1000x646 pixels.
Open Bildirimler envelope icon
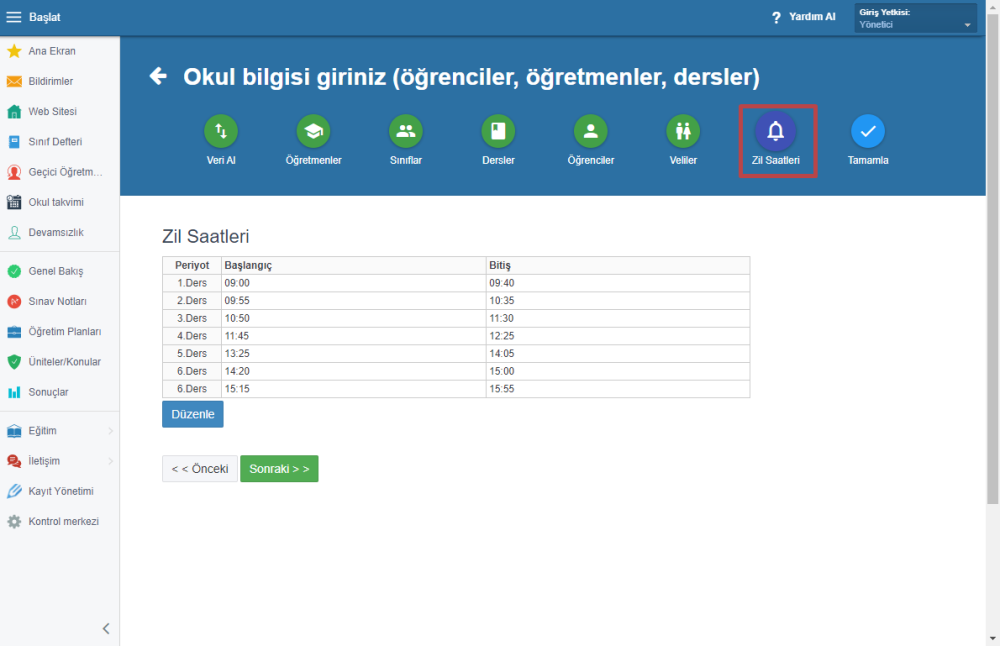coord(14,81)
